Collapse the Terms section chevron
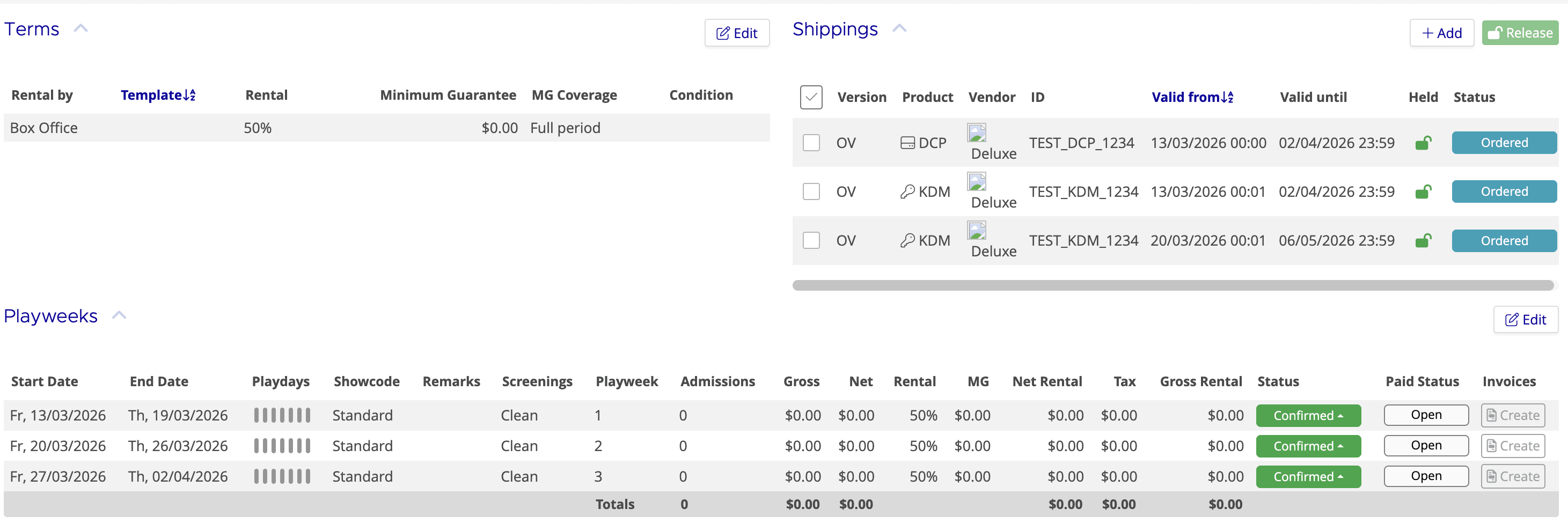The image size is (1568, 531). click(x=81, y=28)
